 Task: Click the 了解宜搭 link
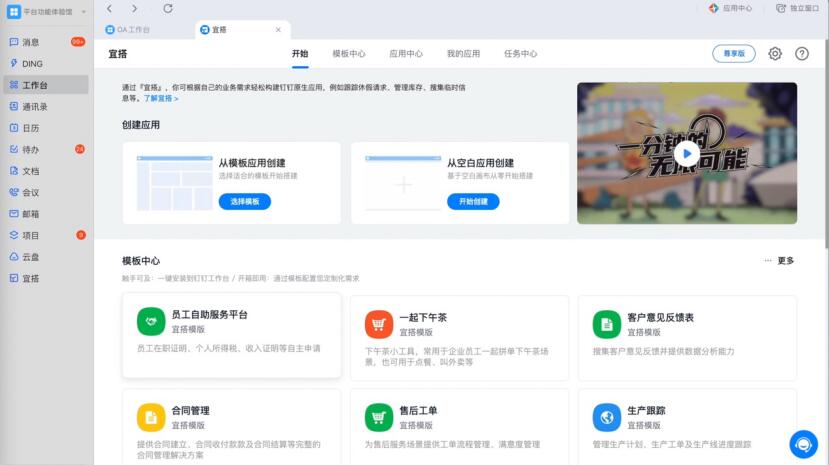click(x=161, y=98)
